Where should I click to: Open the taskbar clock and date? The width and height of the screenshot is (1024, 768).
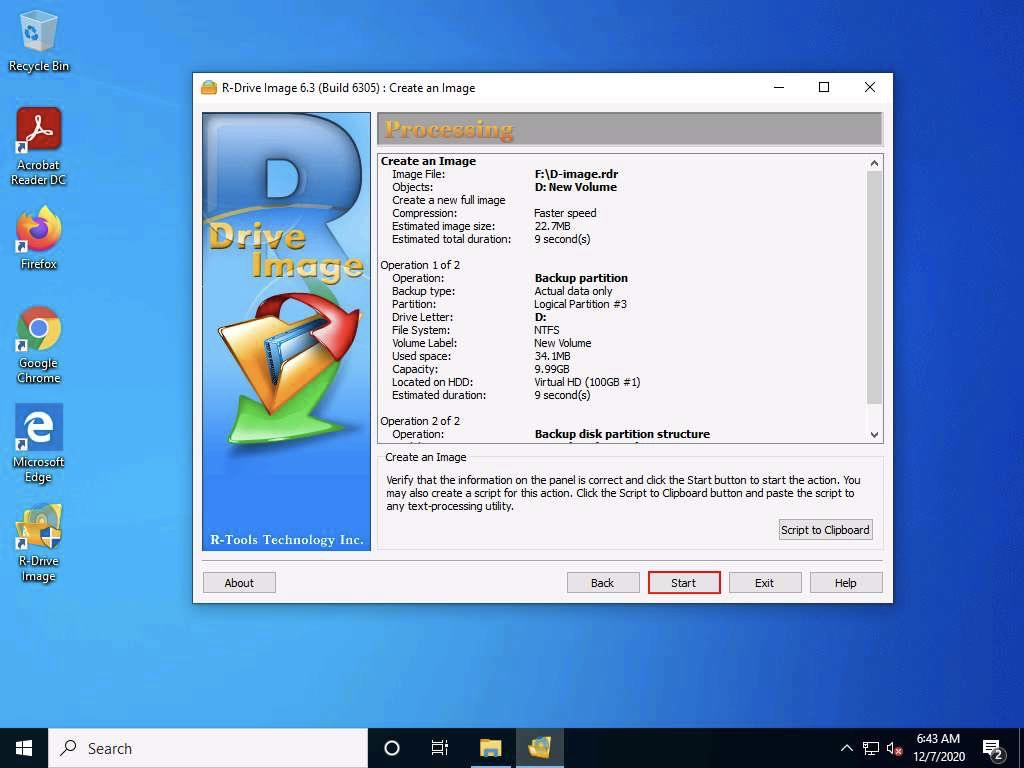pos(938,748)
